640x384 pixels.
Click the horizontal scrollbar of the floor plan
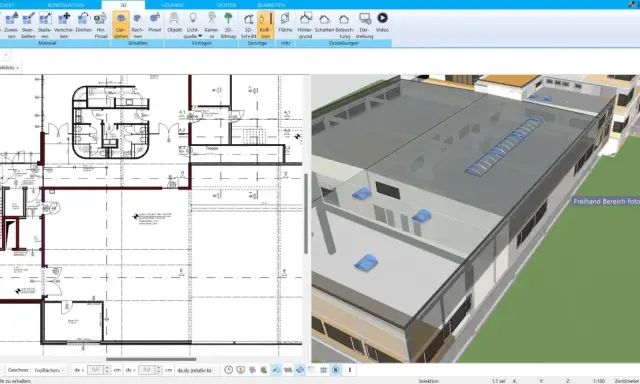151,360
